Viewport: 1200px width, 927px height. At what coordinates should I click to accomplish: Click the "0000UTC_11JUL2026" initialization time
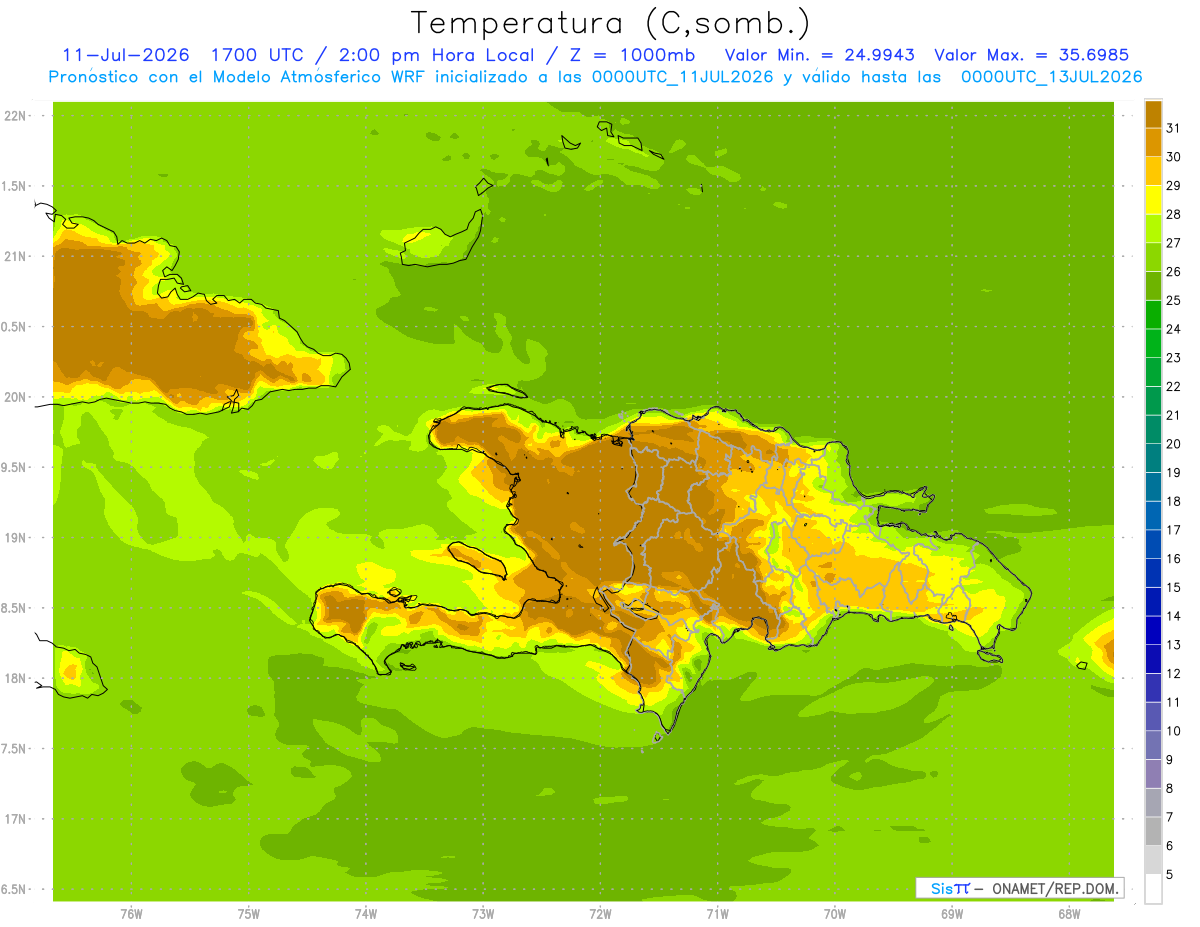[683, 77]
